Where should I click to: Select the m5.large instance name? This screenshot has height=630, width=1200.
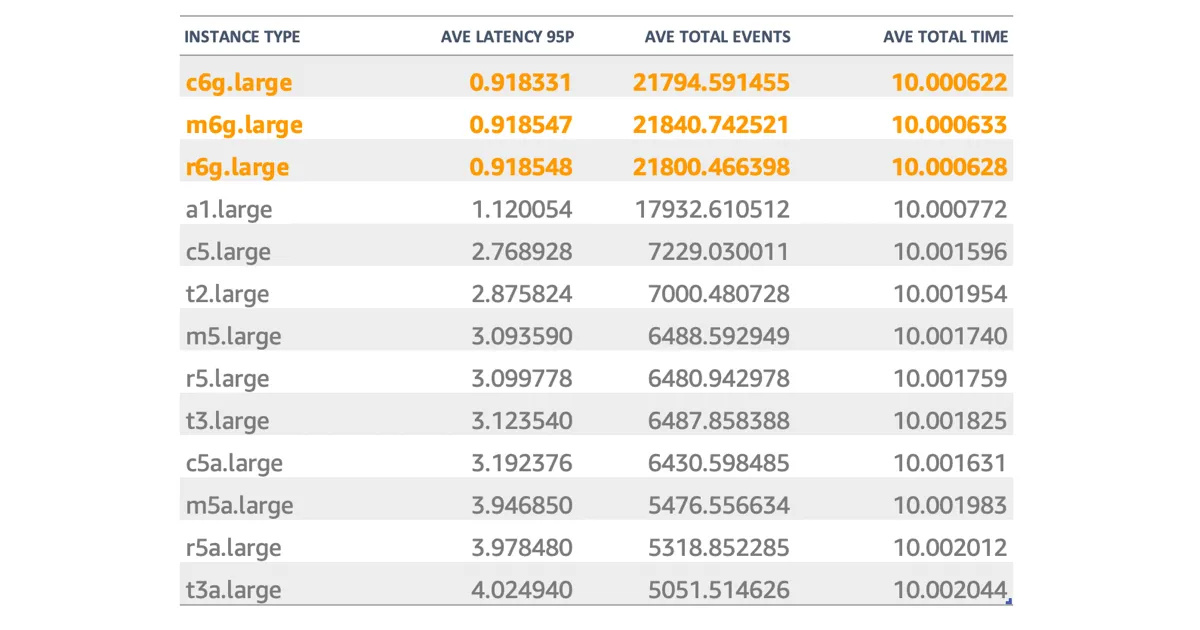(233, 336)
